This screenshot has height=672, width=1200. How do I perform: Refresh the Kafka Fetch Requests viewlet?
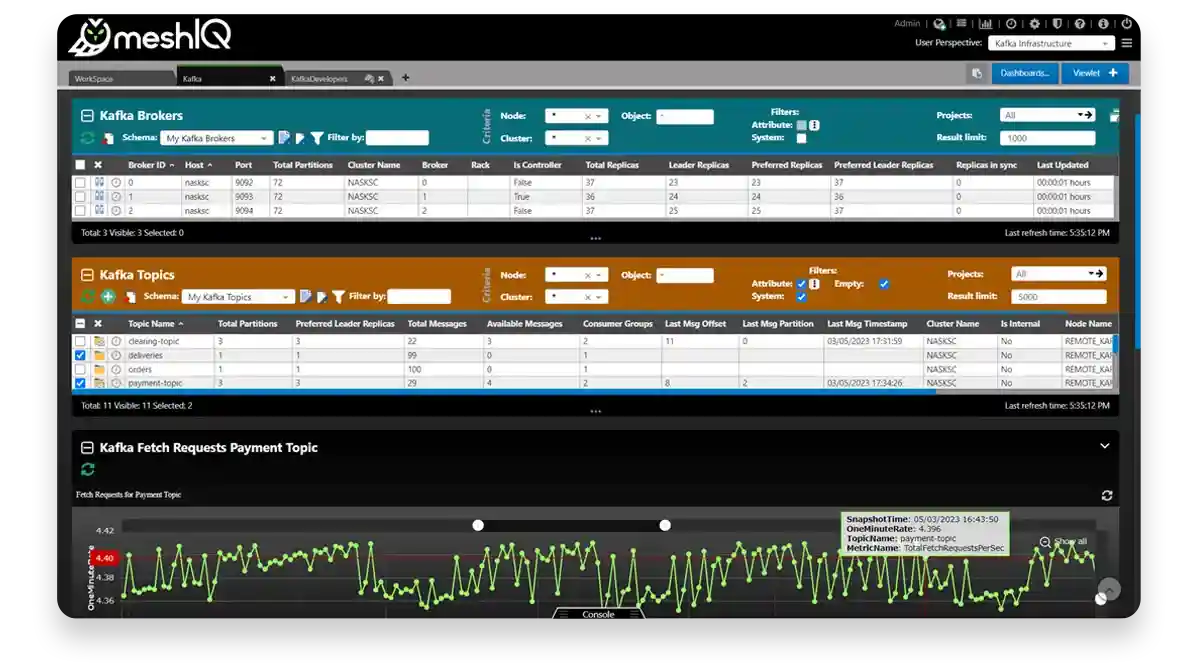tap(88, 470)
